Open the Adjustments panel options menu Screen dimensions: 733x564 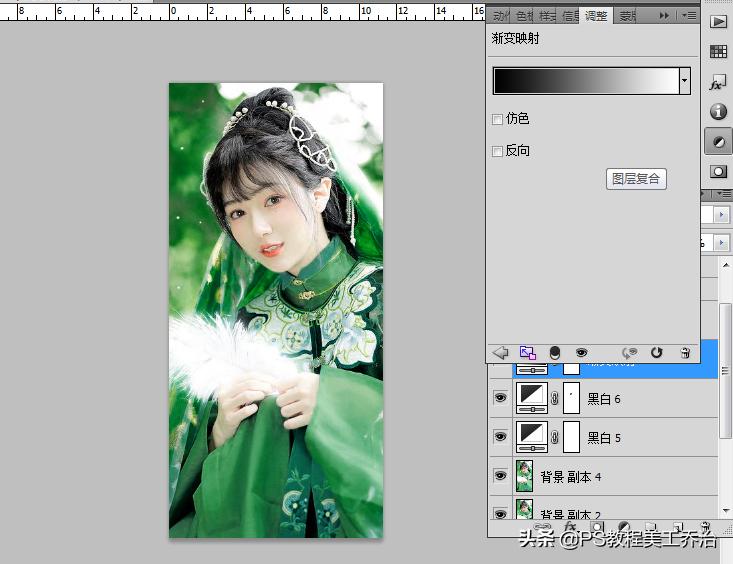pyautogui.click(x=689, y=16)
